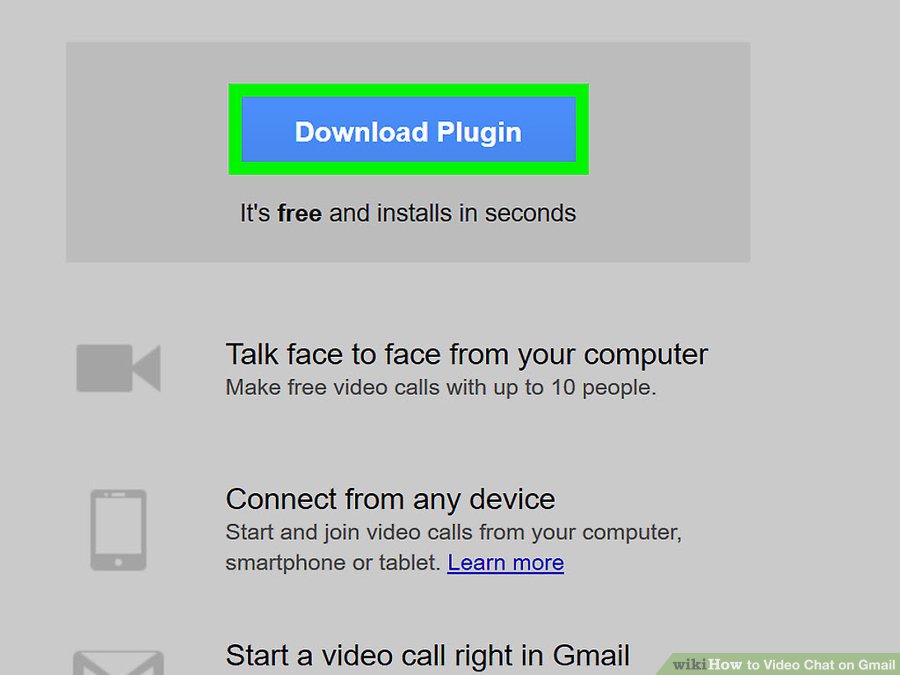The image size is (900, 675).
Task: Click 'smartphone or tablet.' text before Learn more
Action: 333,562
